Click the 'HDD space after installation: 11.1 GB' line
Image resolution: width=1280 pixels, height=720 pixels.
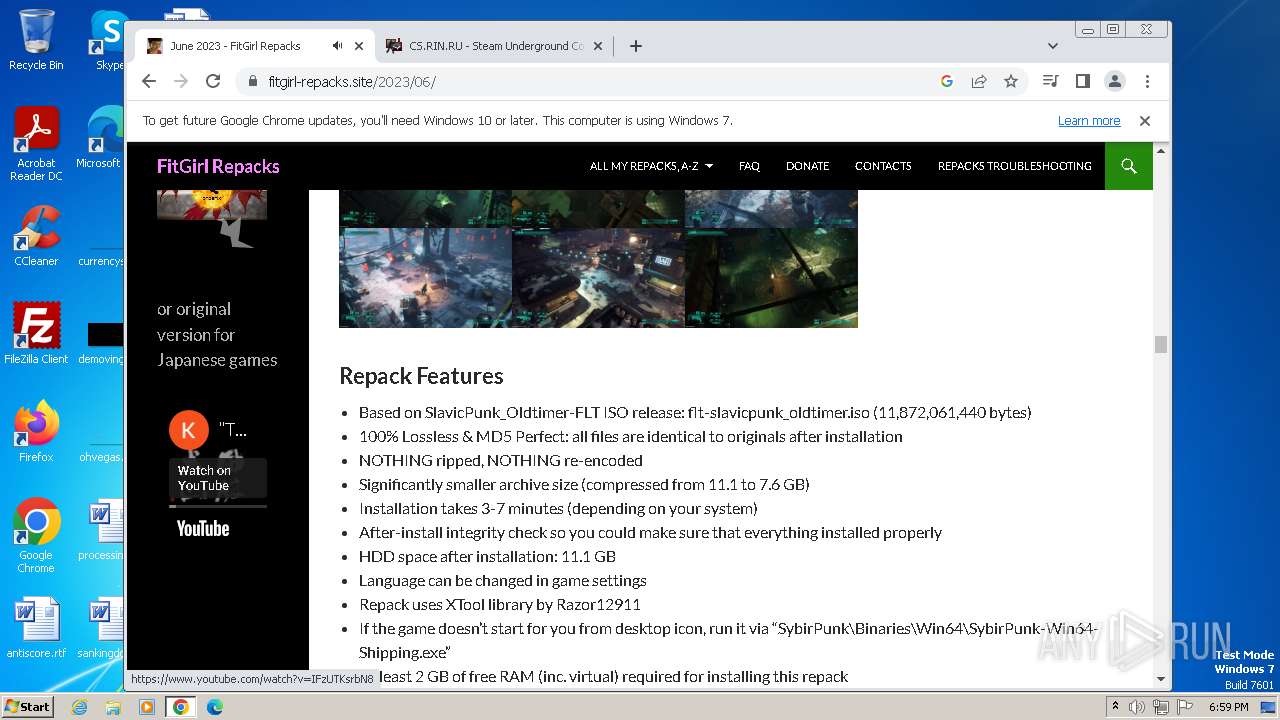coord(487,556)
